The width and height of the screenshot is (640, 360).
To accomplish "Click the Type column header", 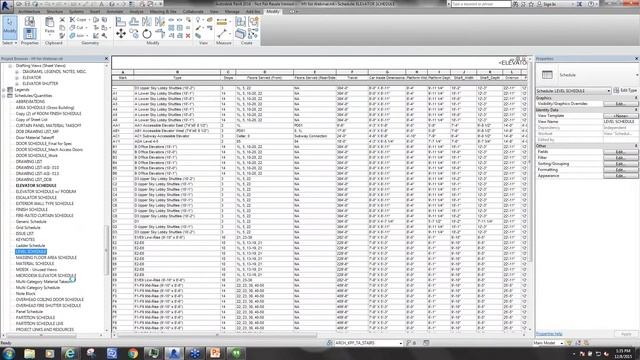I will tap(177, 78).
